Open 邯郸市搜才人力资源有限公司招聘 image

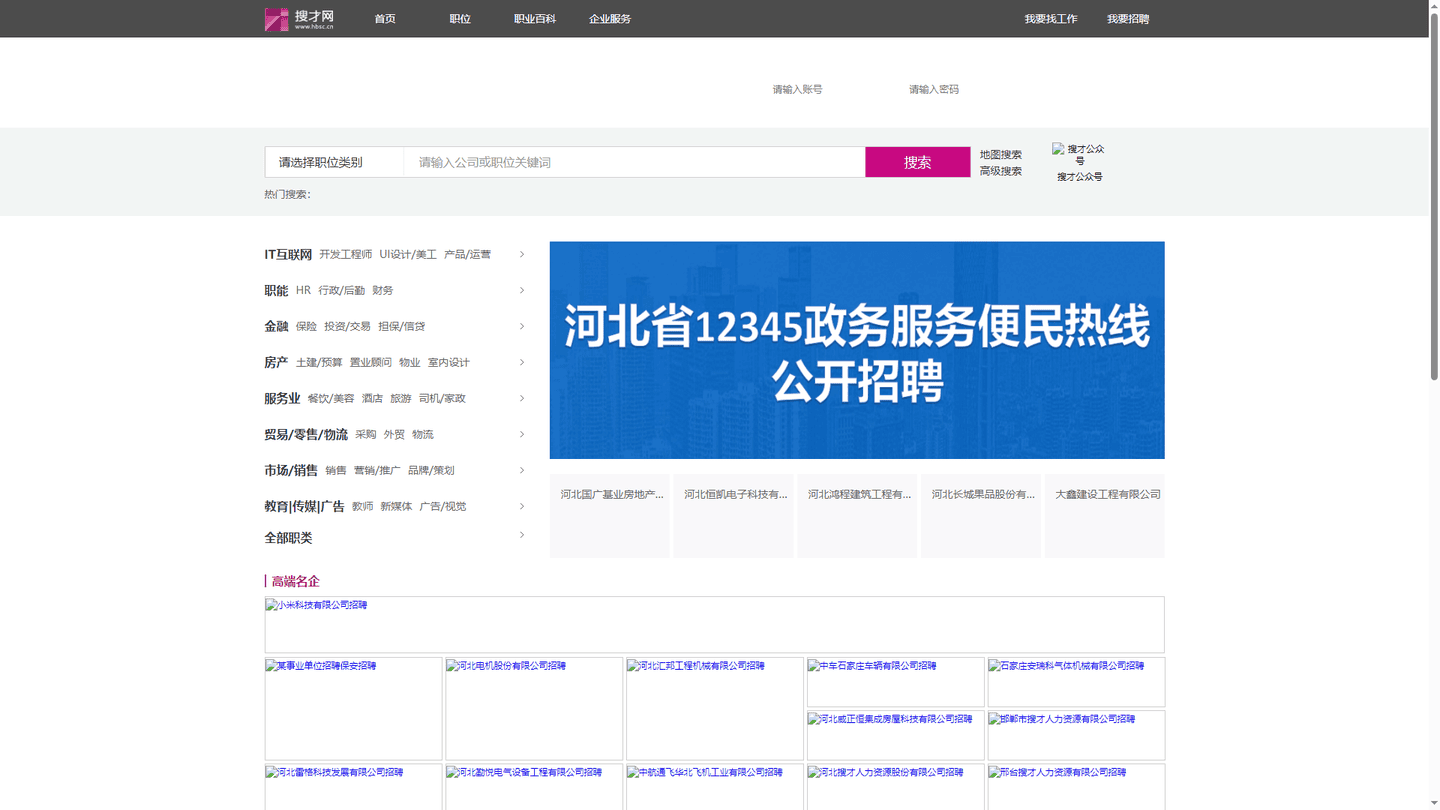click(1077, 735)
